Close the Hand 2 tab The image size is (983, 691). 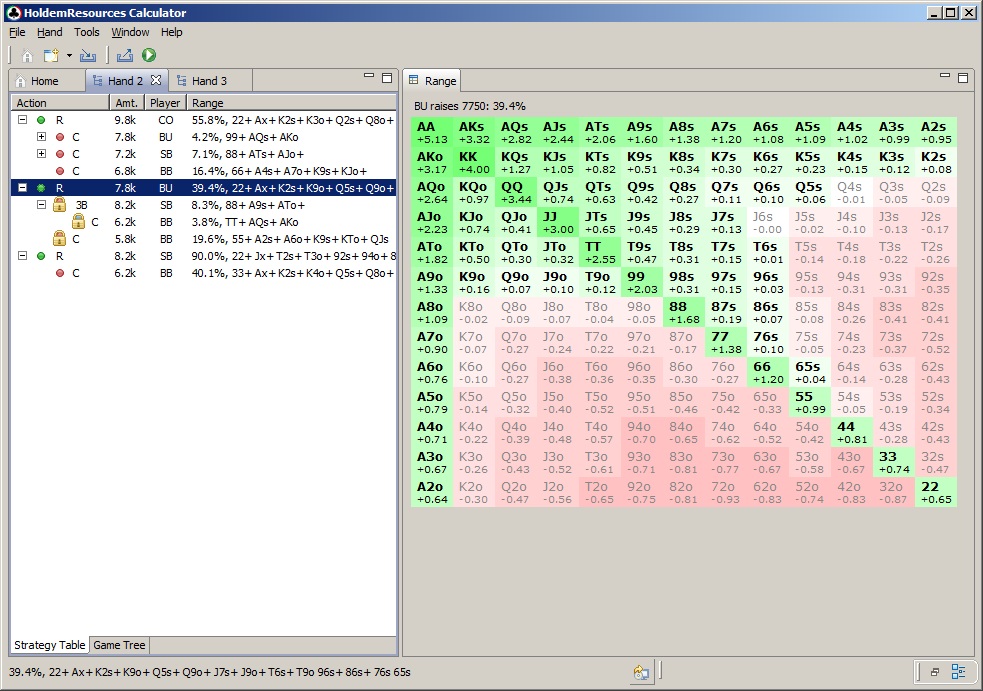coord(156,80)
